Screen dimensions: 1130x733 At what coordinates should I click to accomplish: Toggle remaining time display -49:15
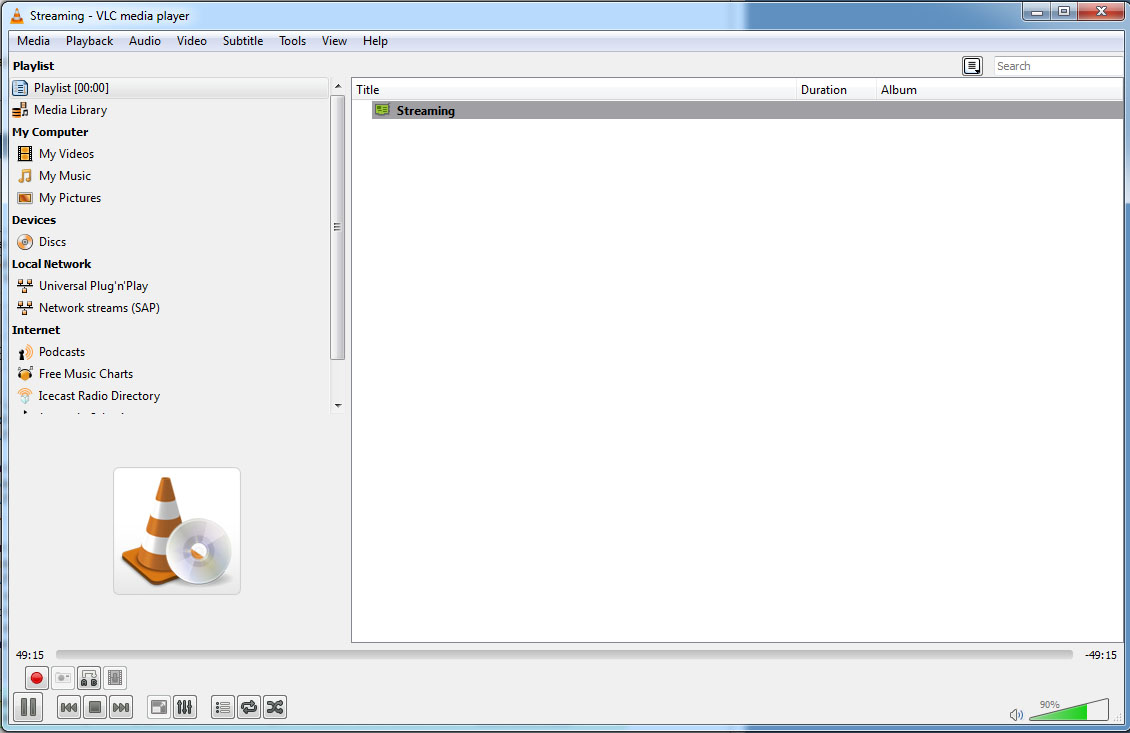(1100, 654)
